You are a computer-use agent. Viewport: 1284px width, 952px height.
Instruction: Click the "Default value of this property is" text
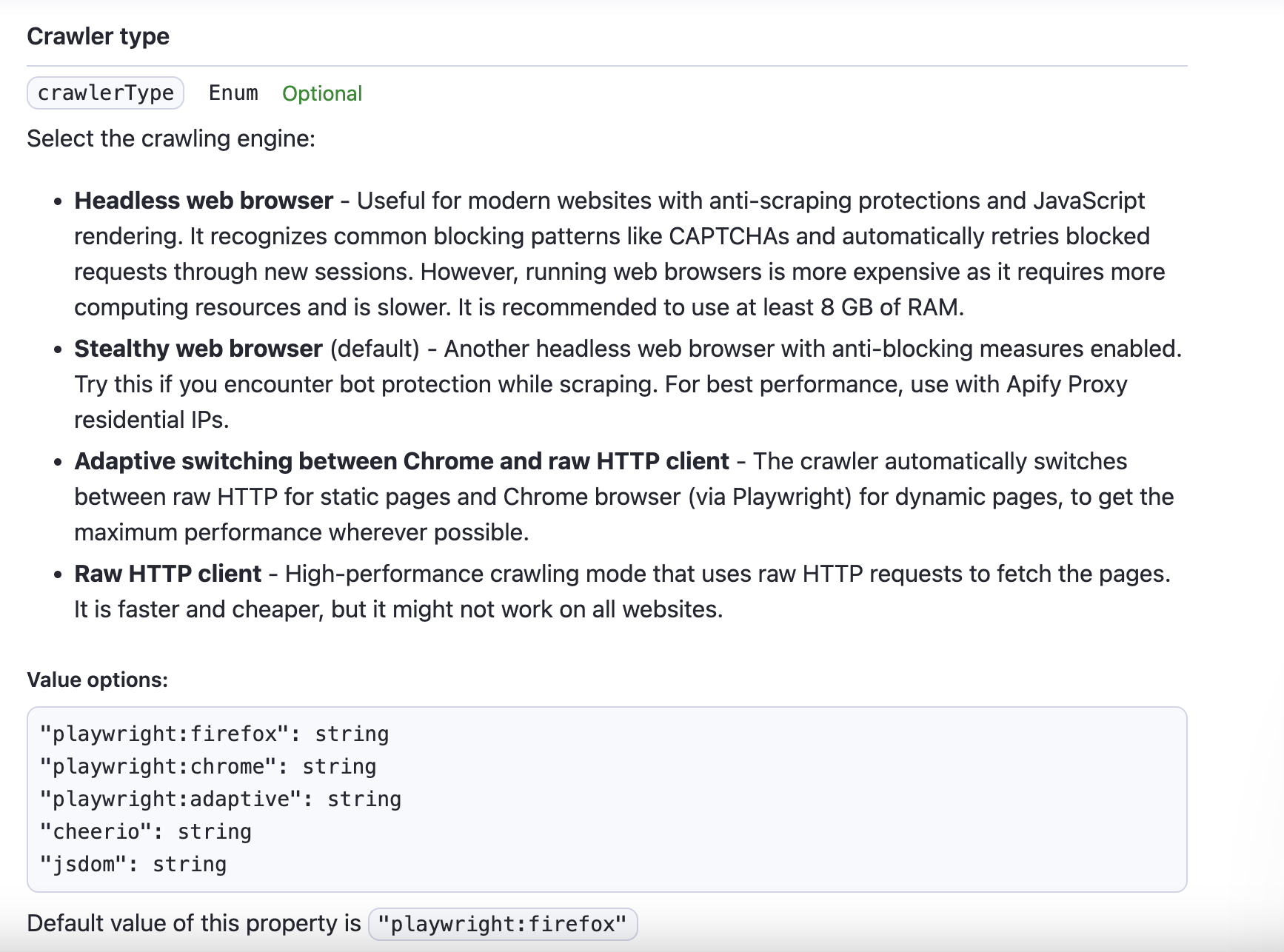tap(194, 923)
